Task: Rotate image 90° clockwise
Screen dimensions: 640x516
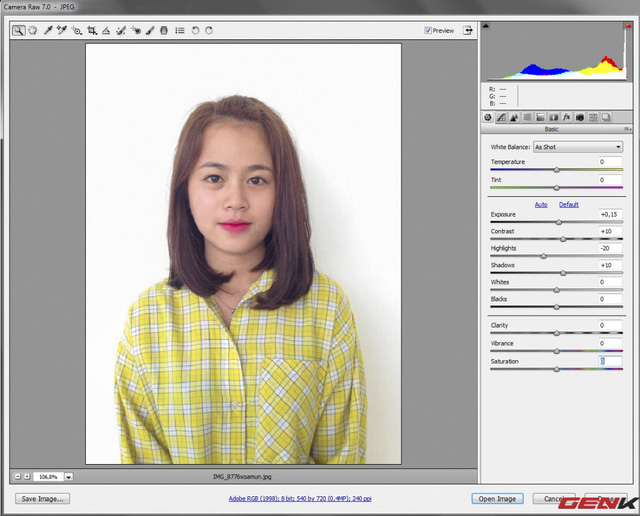Action: (x=209, y=30)
